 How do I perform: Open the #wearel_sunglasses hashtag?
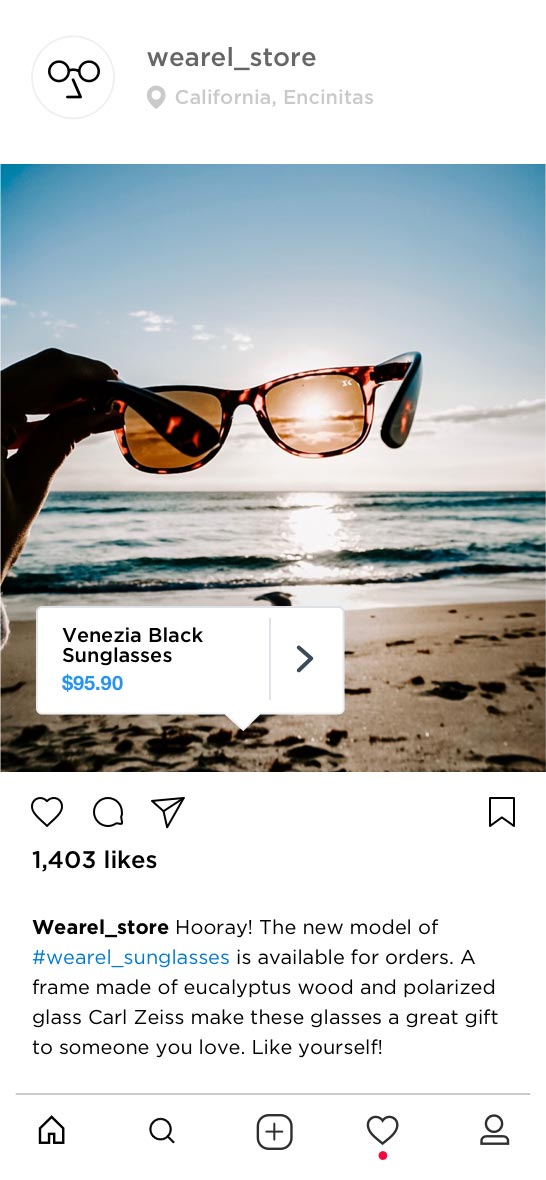[131, 957]
